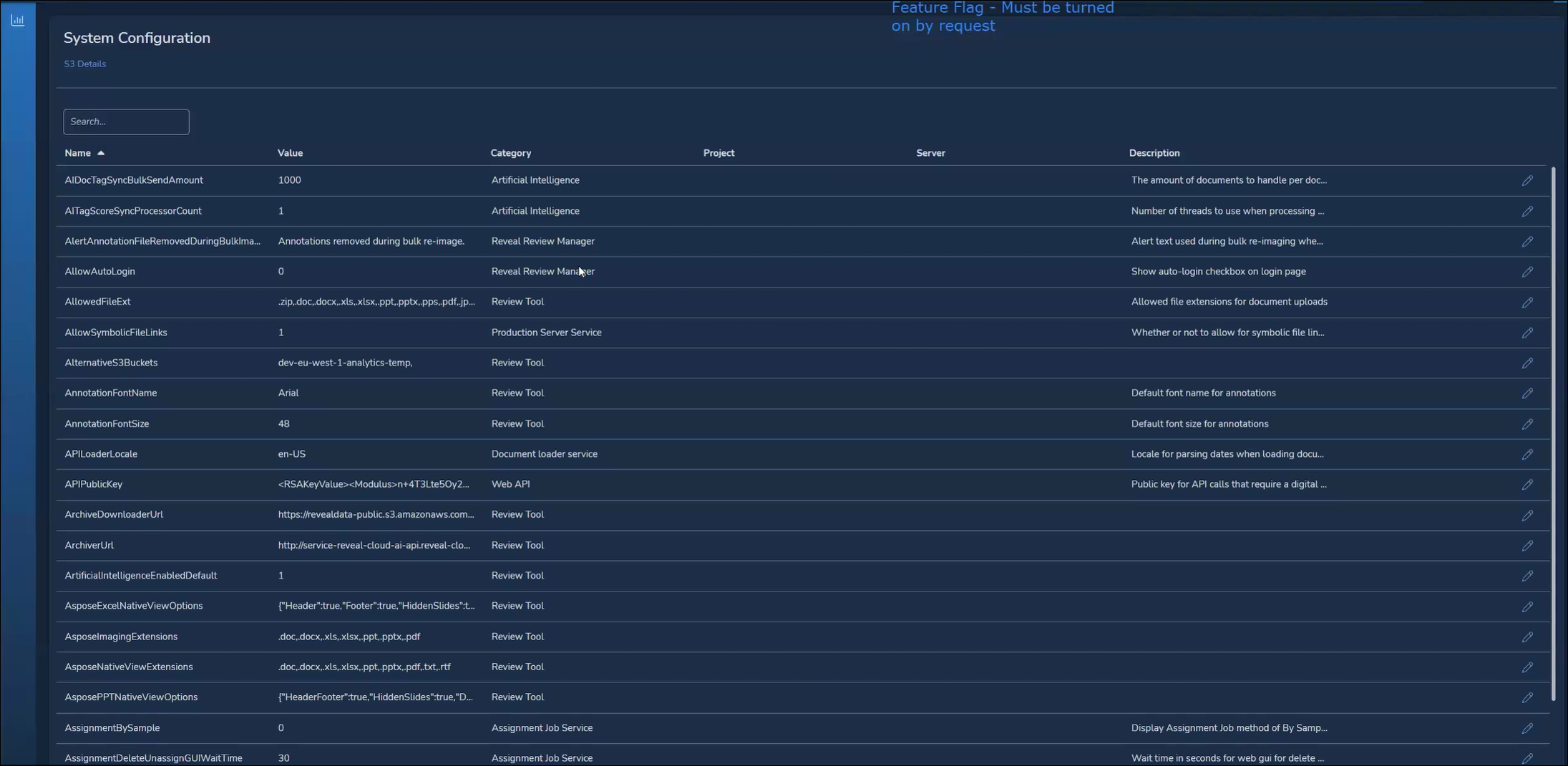This screenshot has height=766, width=1568.
Task: Select 'Default font name for annotations' description
Action: coord(1203,393)
